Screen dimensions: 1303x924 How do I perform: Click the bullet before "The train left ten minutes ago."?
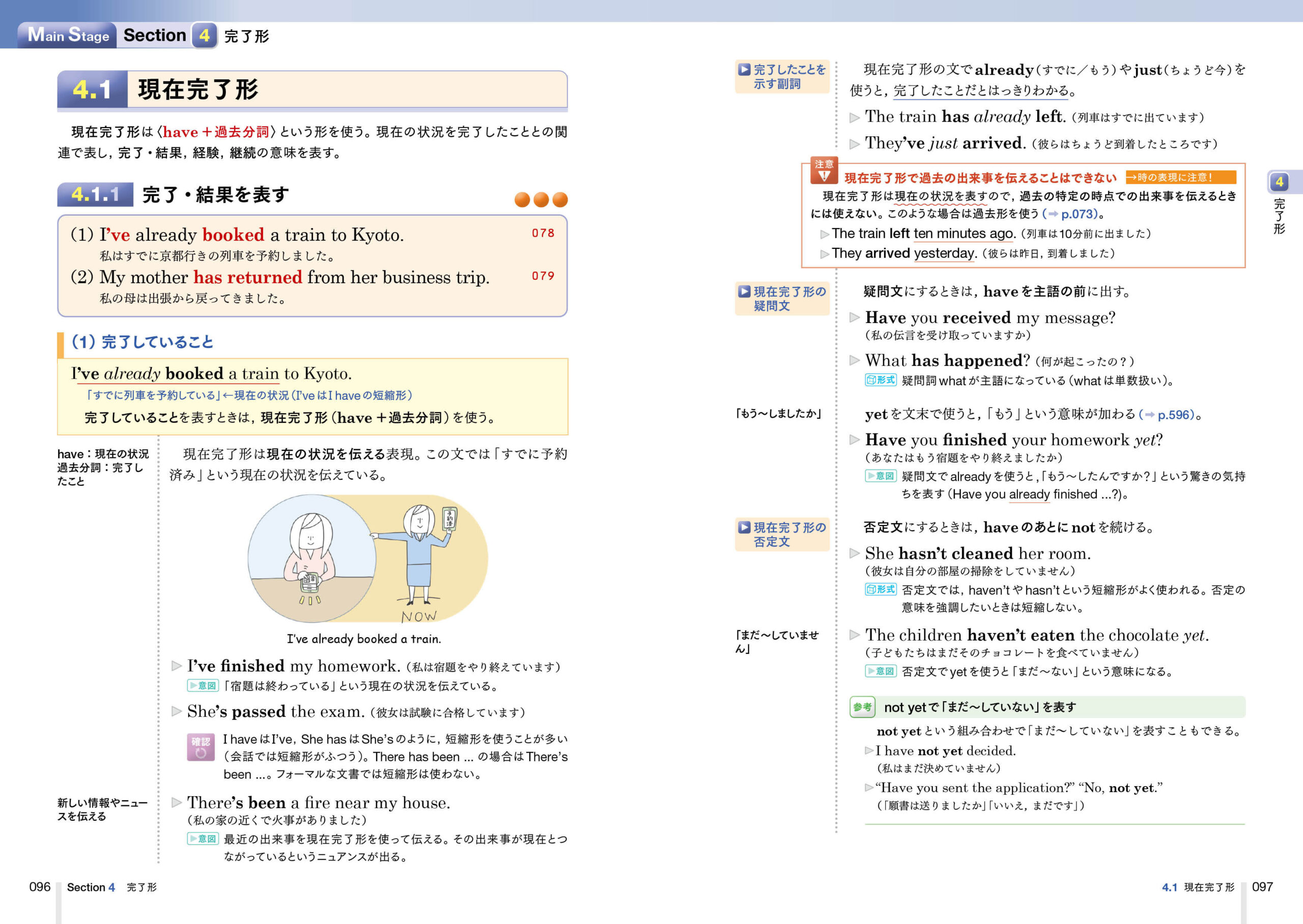click(825, 235)
